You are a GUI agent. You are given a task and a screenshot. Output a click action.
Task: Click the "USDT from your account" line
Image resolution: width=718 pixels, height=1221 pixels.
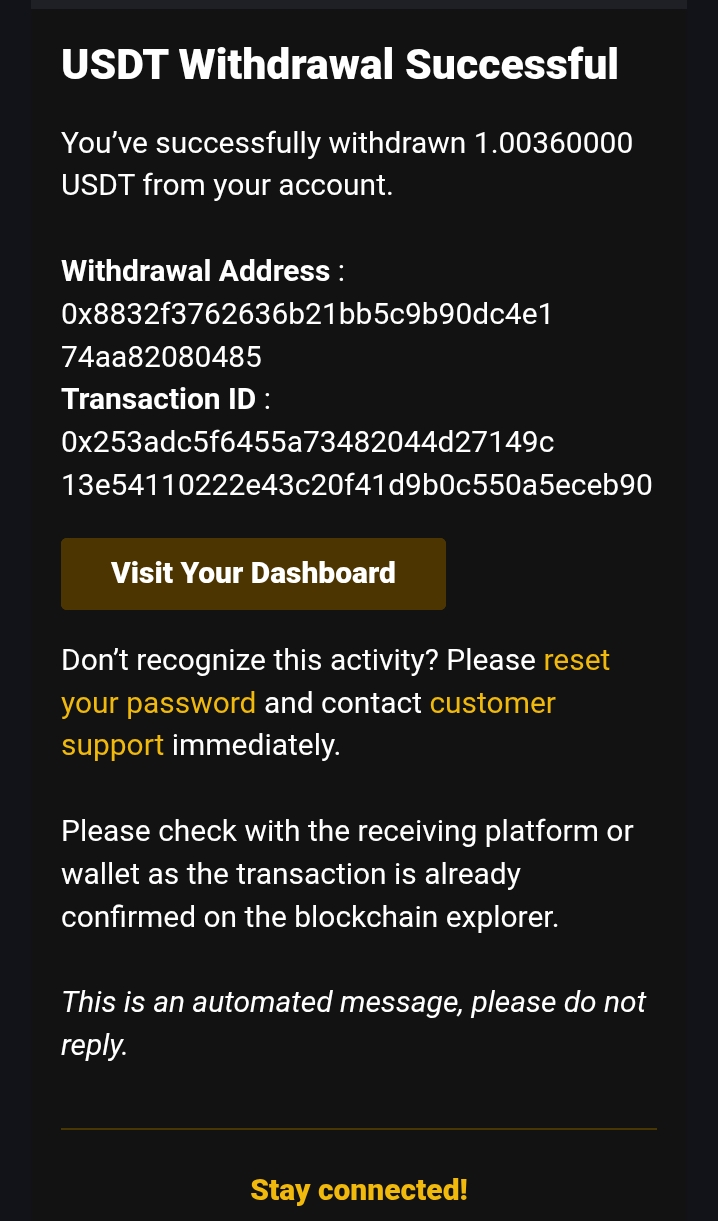(x=226, y=186)
